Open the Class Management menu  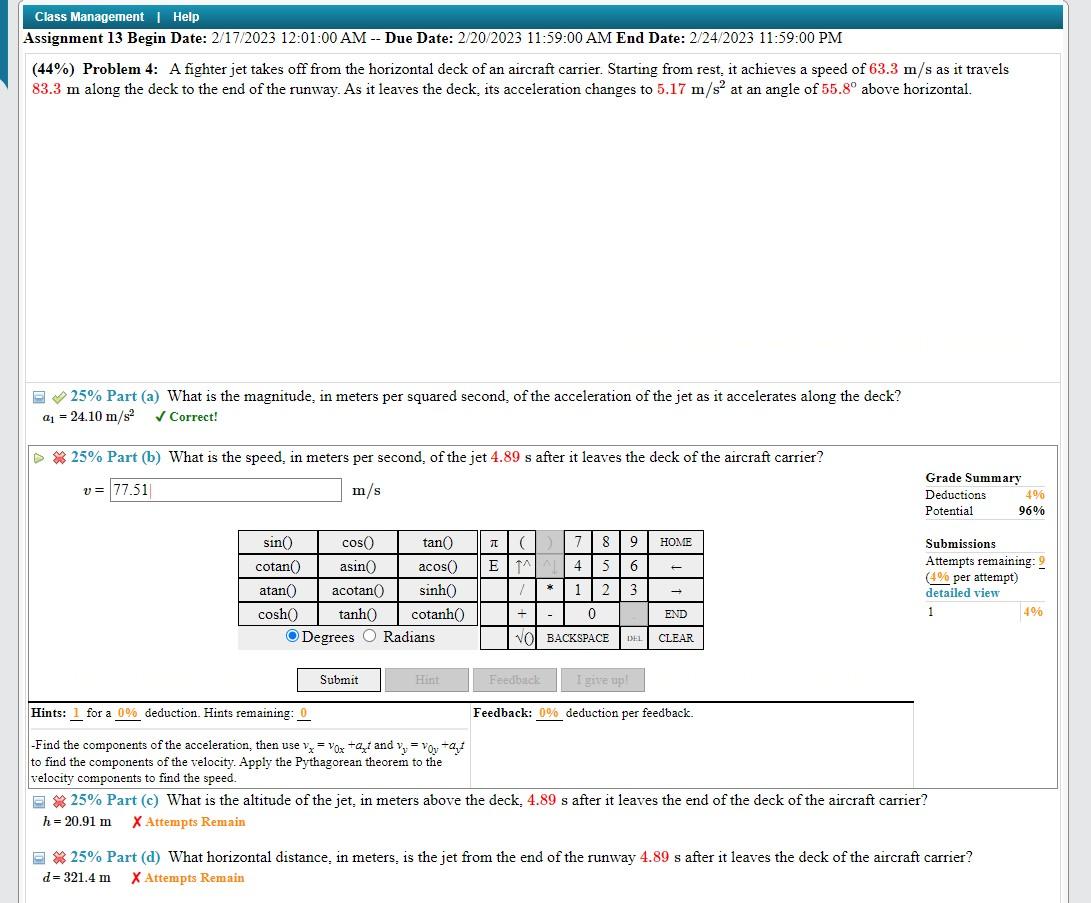tap(87, 16)
